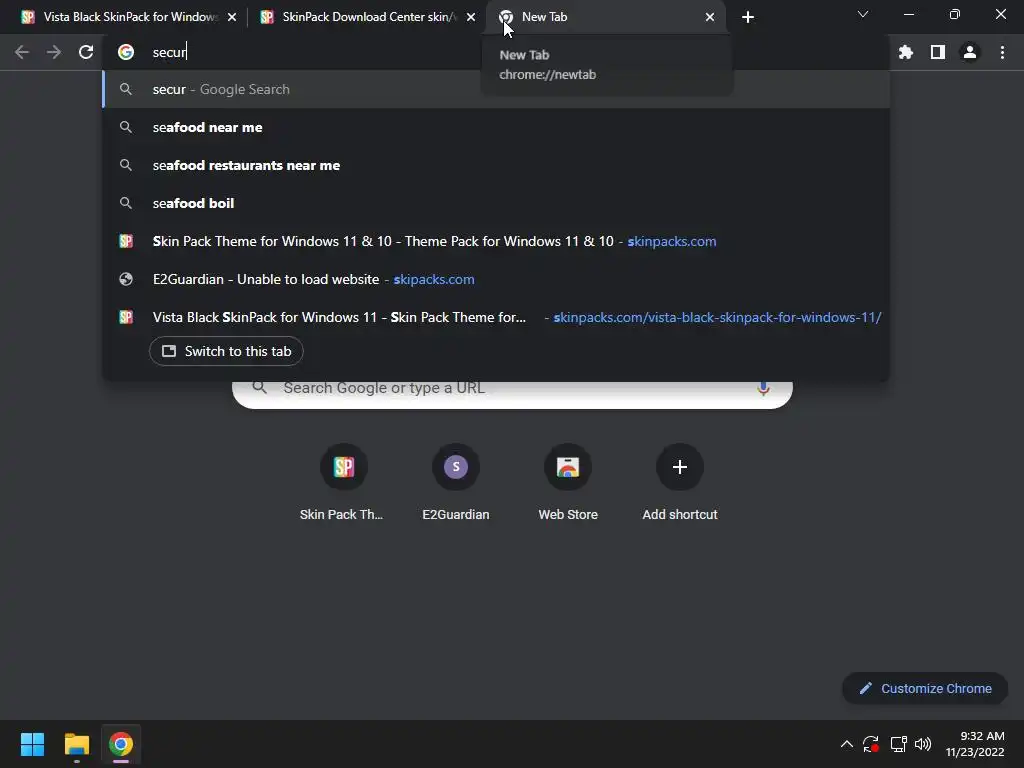Close the SkinPack Download Center tab
Viewport: 1024px width, 768px height.
(x=471, y=17)
